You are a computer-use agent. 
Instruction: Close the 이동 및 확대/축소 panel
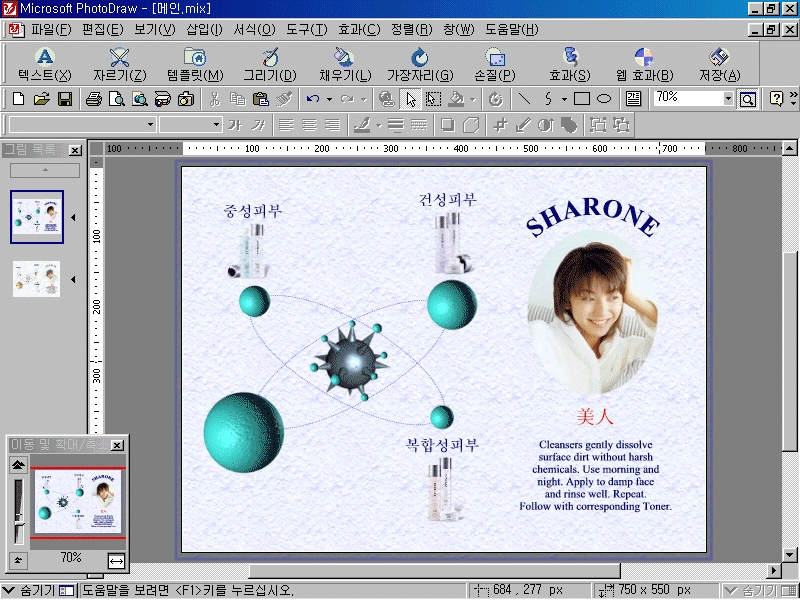[117, 445]
